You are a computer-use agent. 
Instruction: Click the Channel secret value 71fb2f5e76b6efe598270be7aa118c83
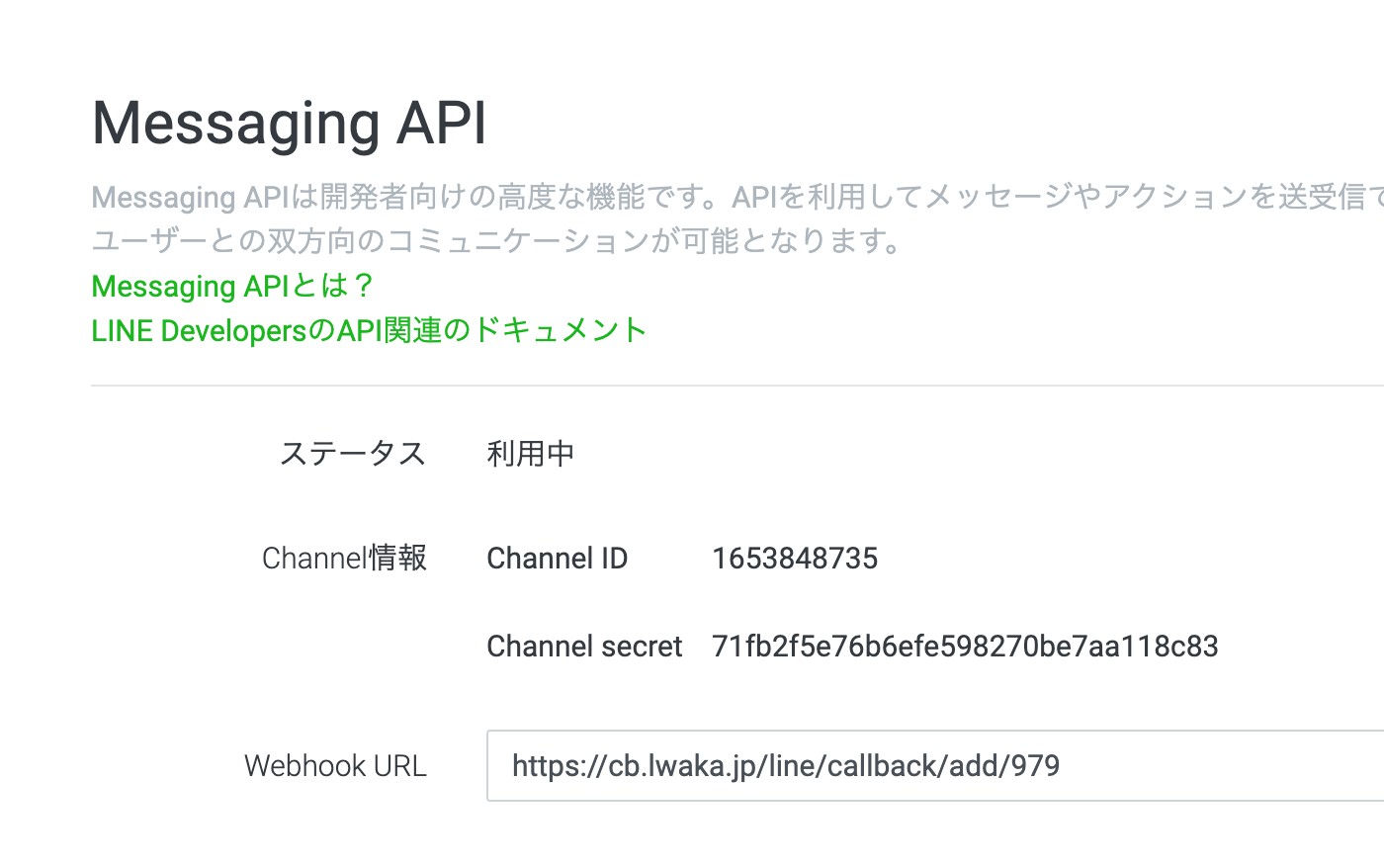point(965,647)
